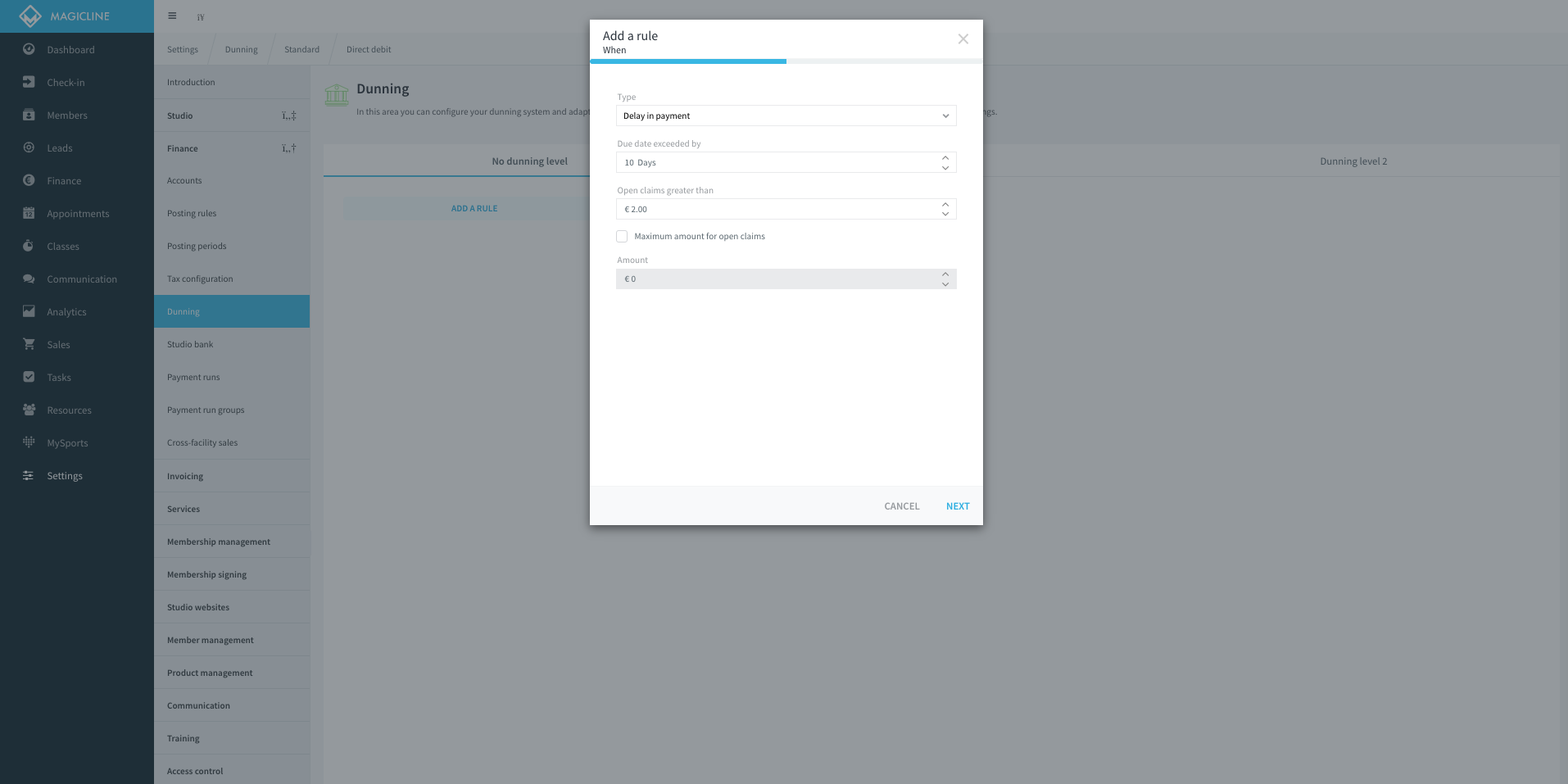Select Tax configuration from the settings list
The height and width of the screenshot is (784, 1568).
pyautogui.click(x=199, y=279)
